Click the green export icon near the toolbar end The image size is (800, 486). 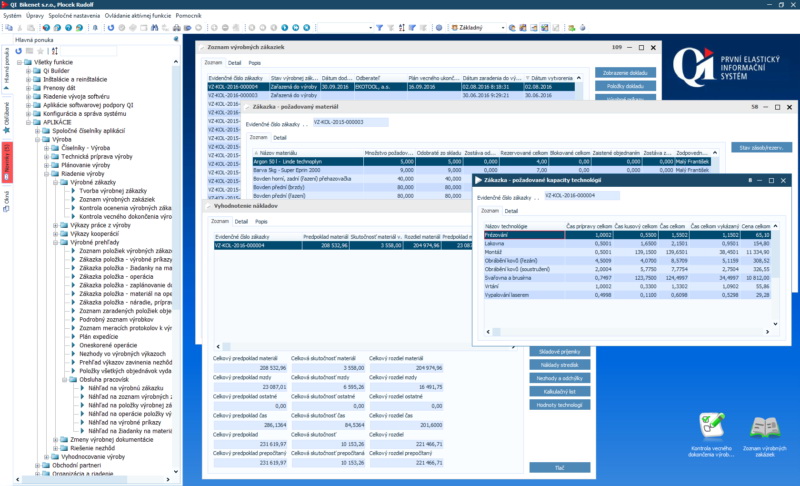coord(571,28)
